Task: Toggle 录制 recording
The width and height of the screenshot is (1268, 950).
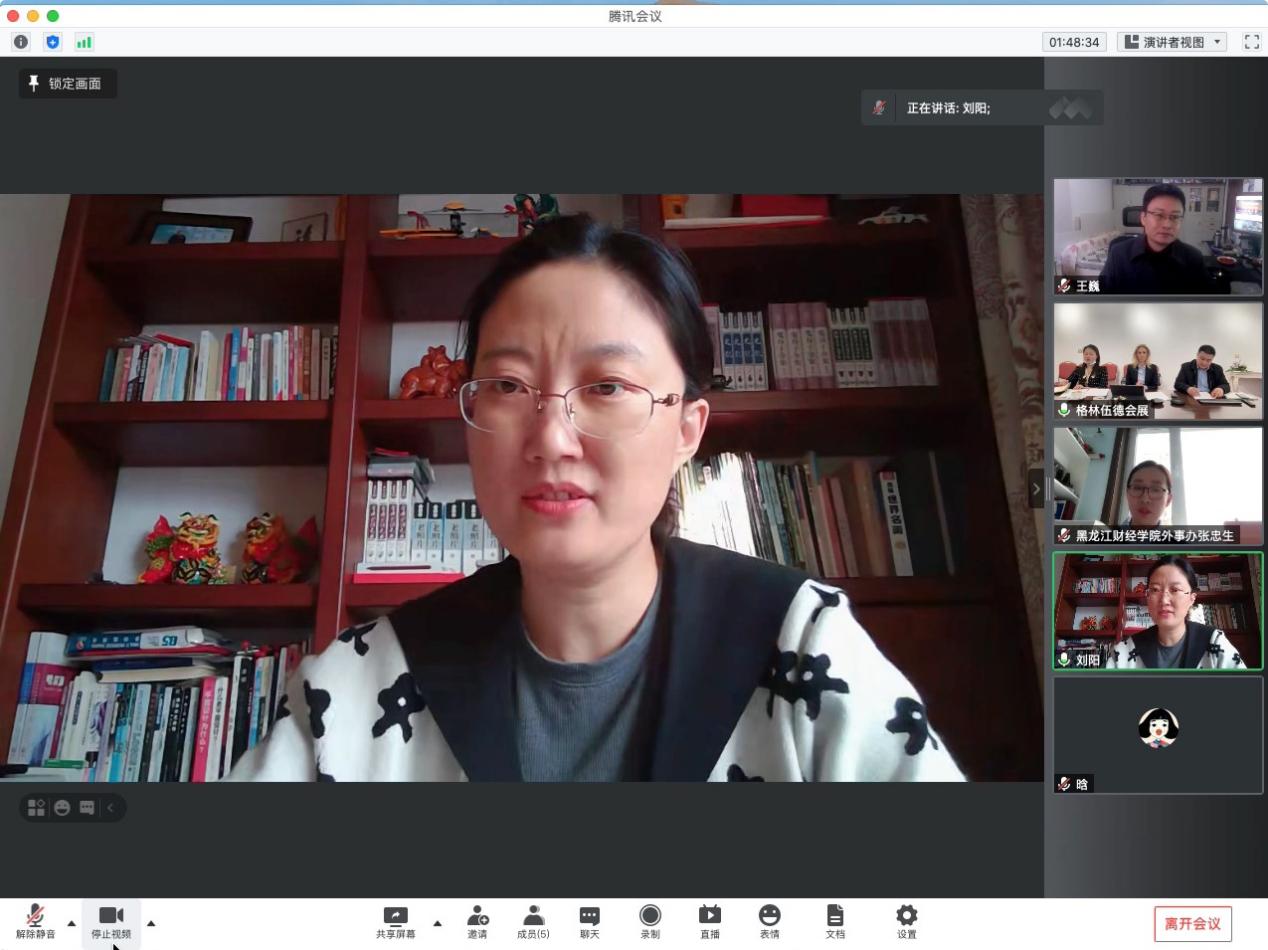Action: tap(650, 922)
